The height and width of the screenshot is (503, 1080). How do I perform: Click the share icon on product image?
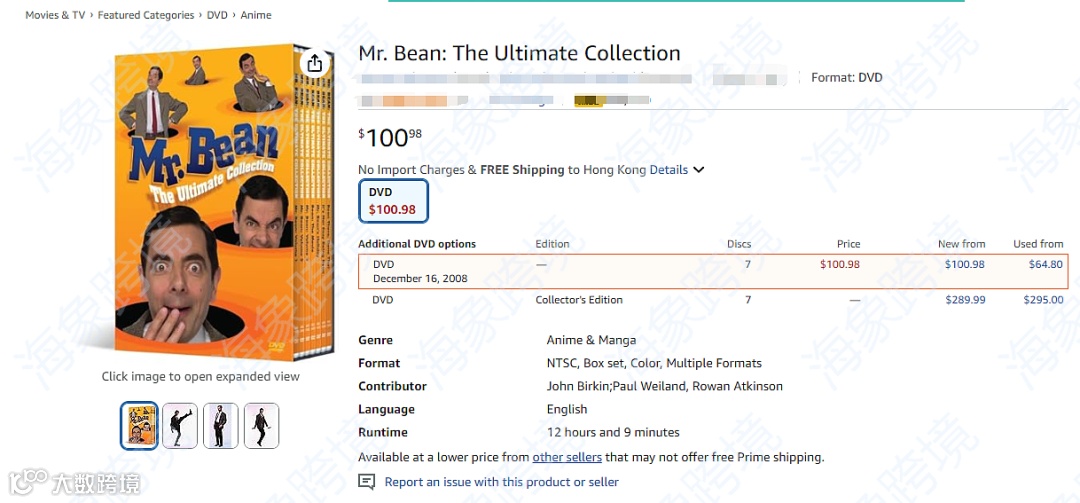(314, 63)
